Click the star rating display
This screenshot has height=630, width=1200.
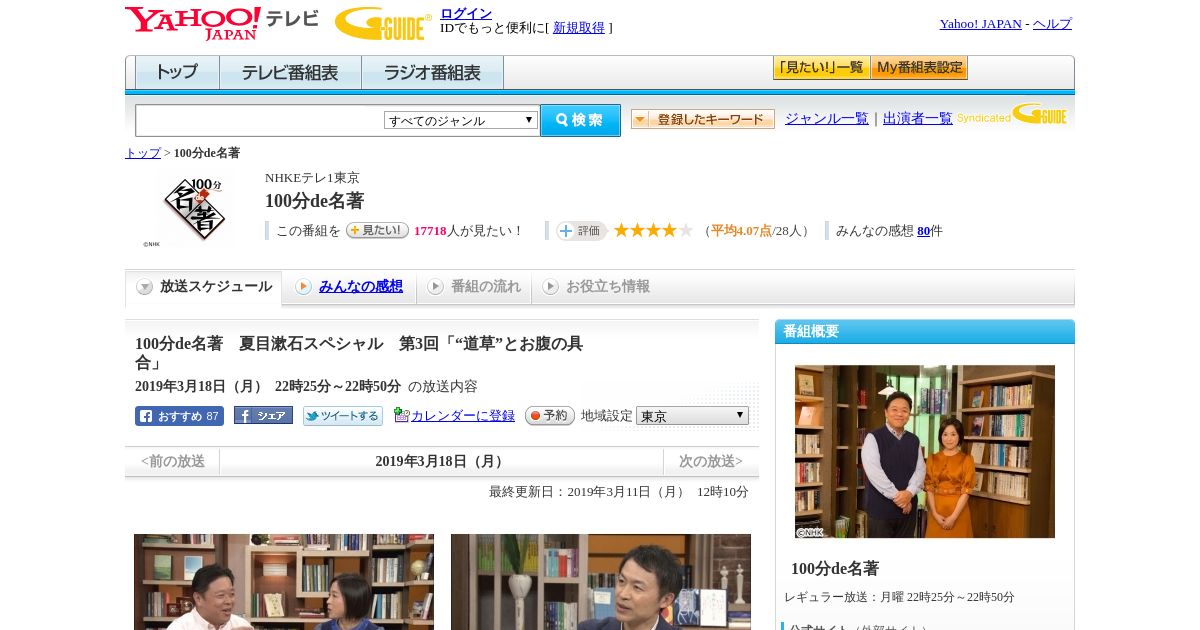tap(653, 230)
